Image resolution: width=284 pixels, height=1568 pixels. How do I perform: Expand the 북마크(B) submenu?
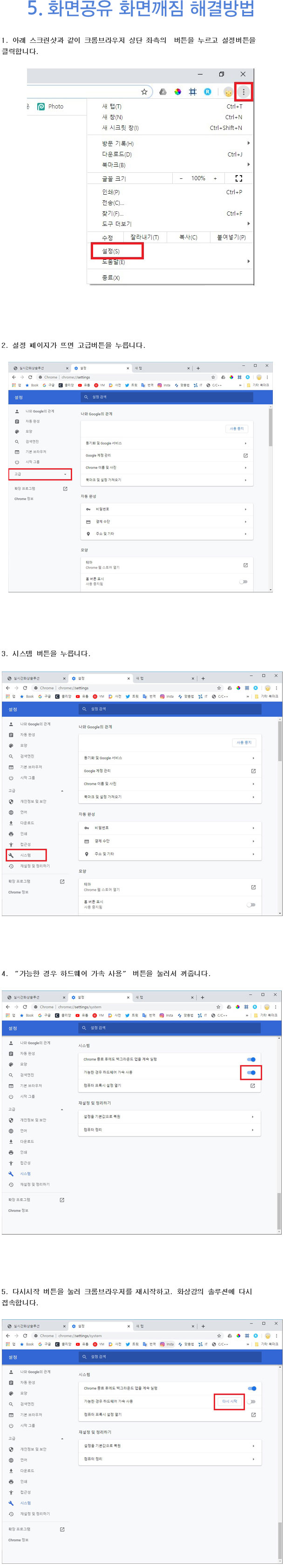pyautogui.click(x=248, y=164)
